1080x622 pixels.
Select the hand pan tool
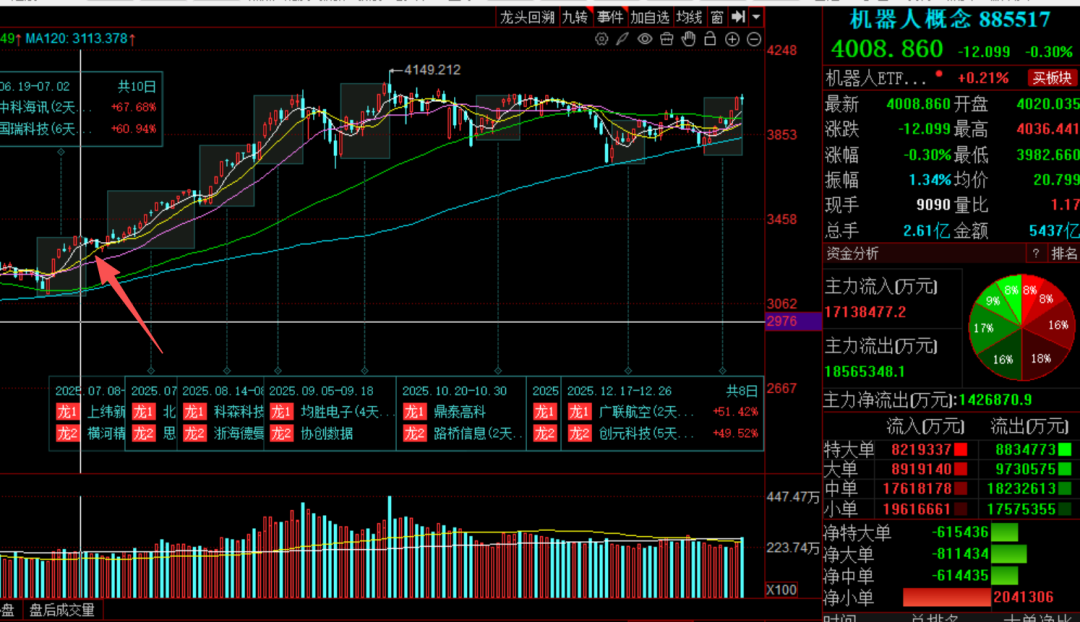click(688, 39)
